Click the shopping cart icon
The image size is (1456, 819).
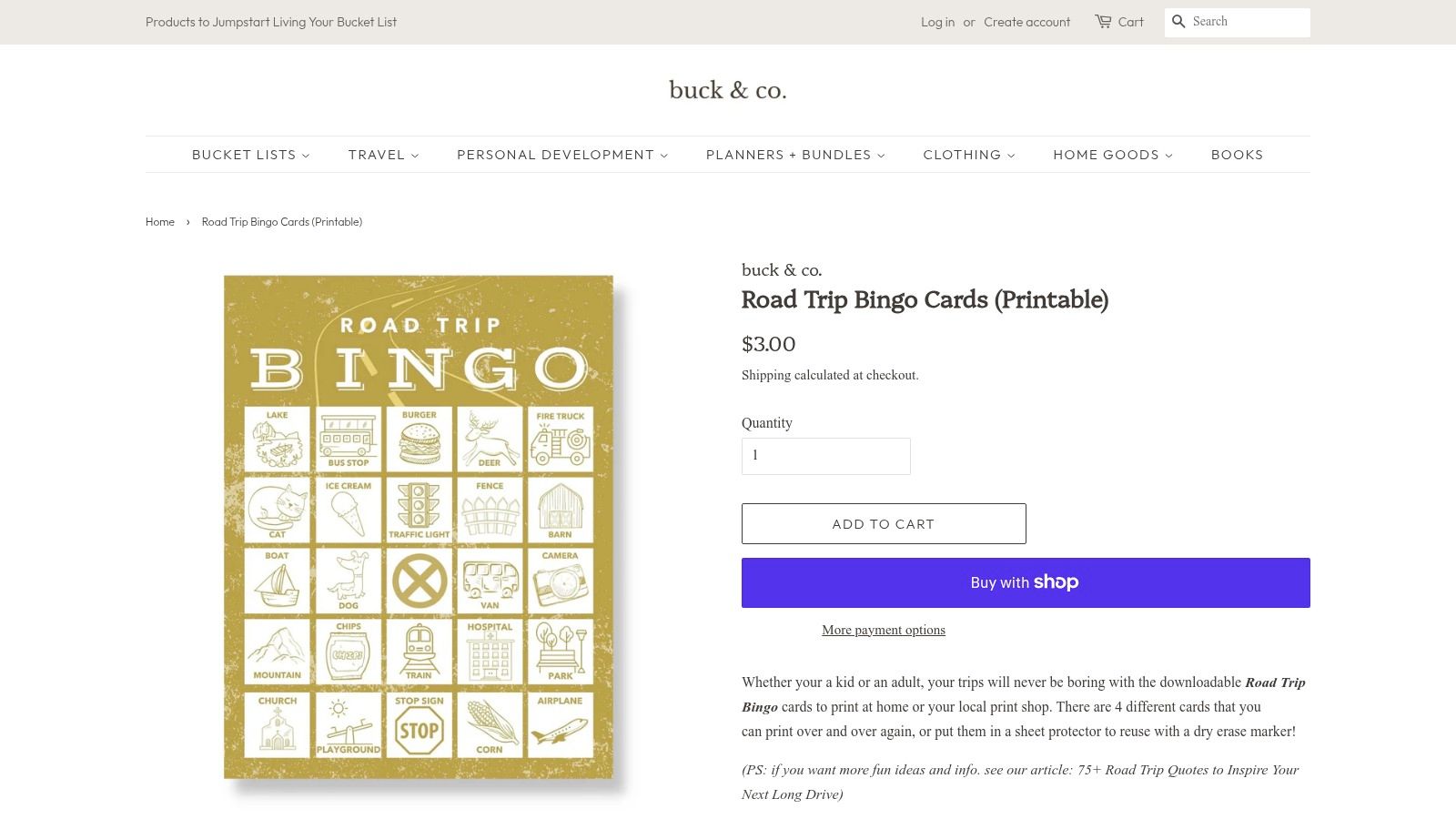(1103, 21)
